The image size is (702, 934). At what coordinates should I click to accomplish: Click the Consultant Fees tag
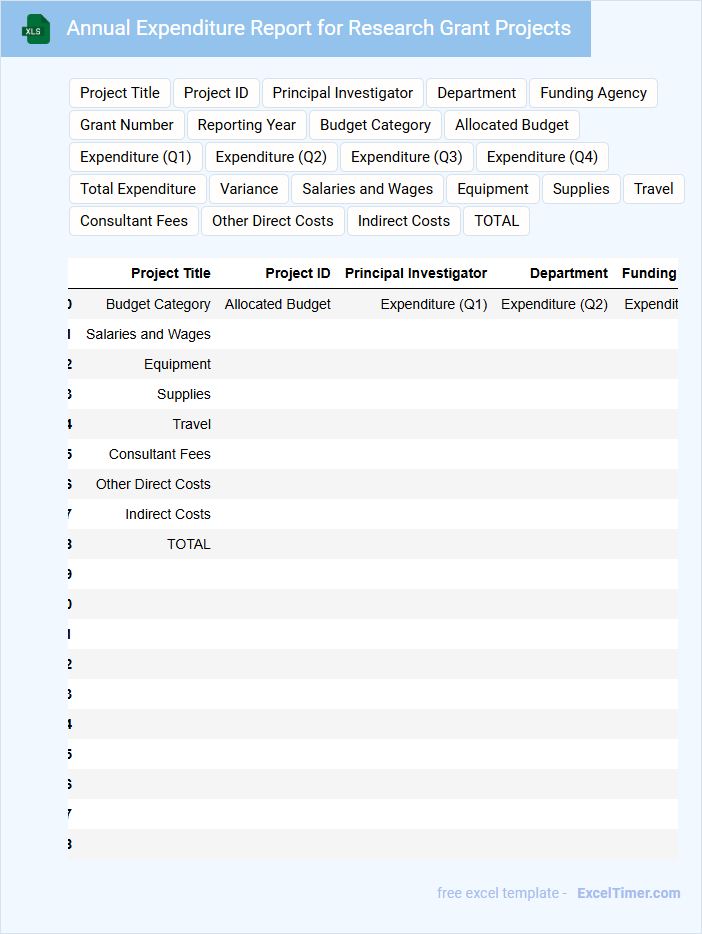point(133,222)
